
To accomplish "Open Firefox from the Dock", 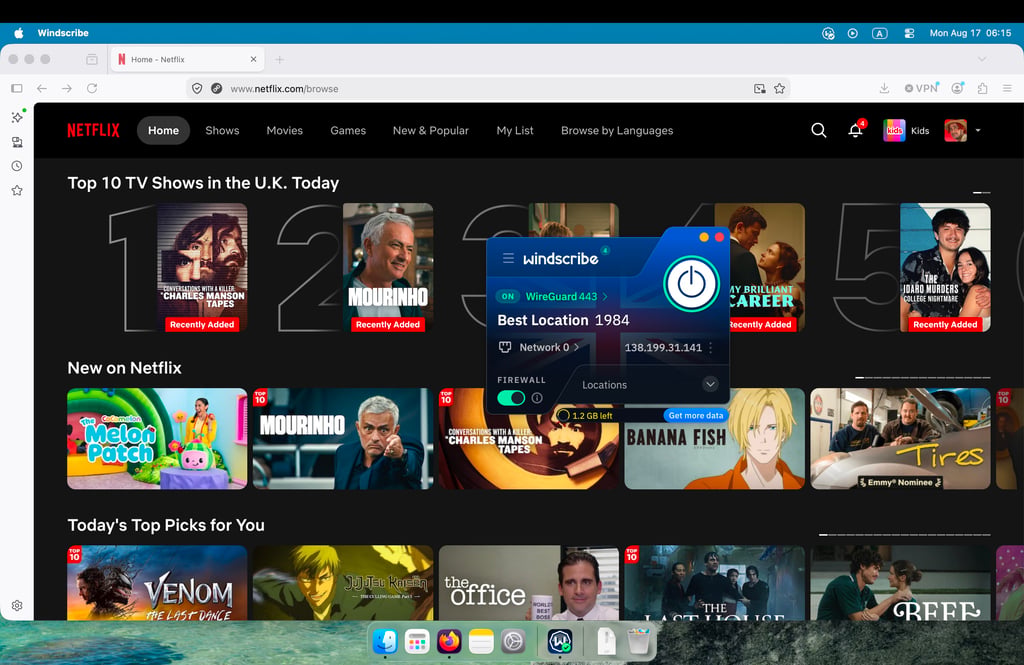I will click(x=449, y=641).
